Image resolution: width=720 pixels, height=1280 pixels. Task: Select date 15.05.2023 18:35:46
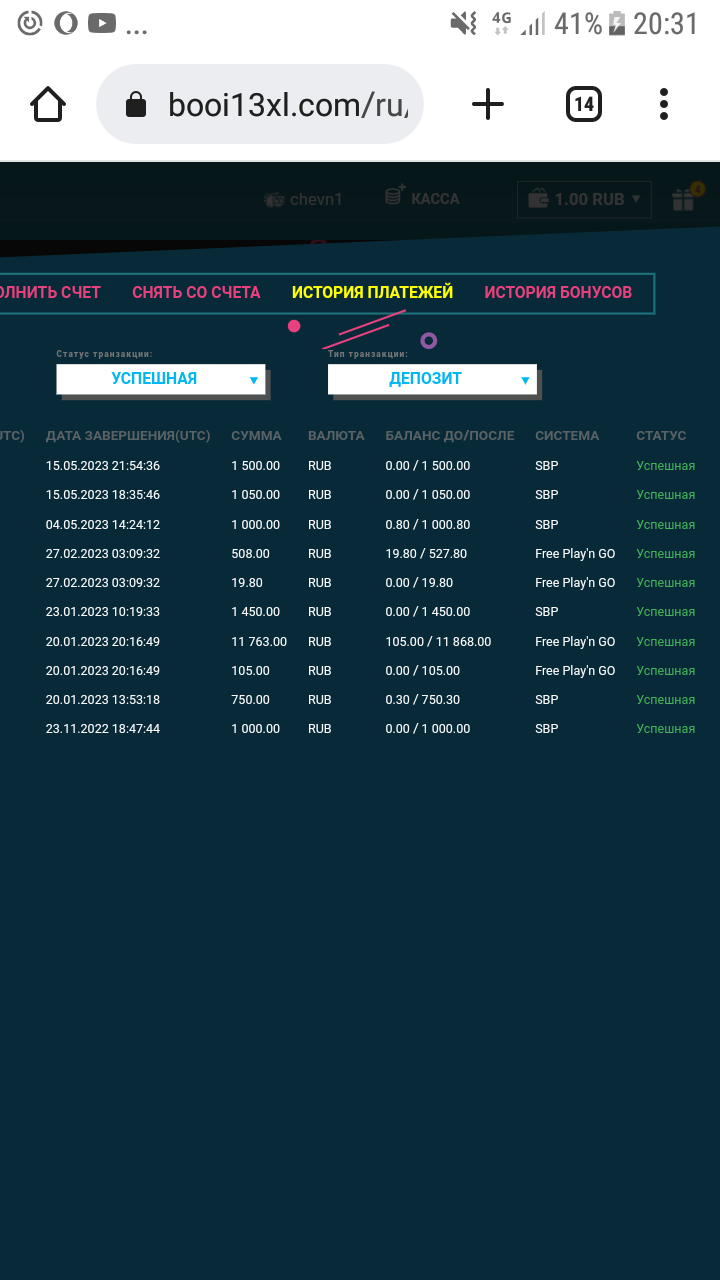(x=103, y=495)
